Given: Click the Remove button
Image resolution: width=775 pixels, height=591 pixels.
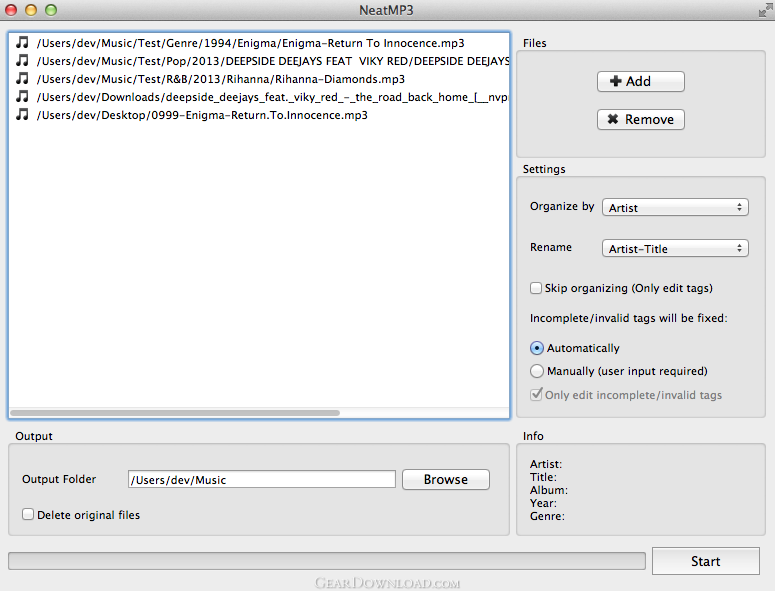Looking at the screenshot, I should click(641, 120).
